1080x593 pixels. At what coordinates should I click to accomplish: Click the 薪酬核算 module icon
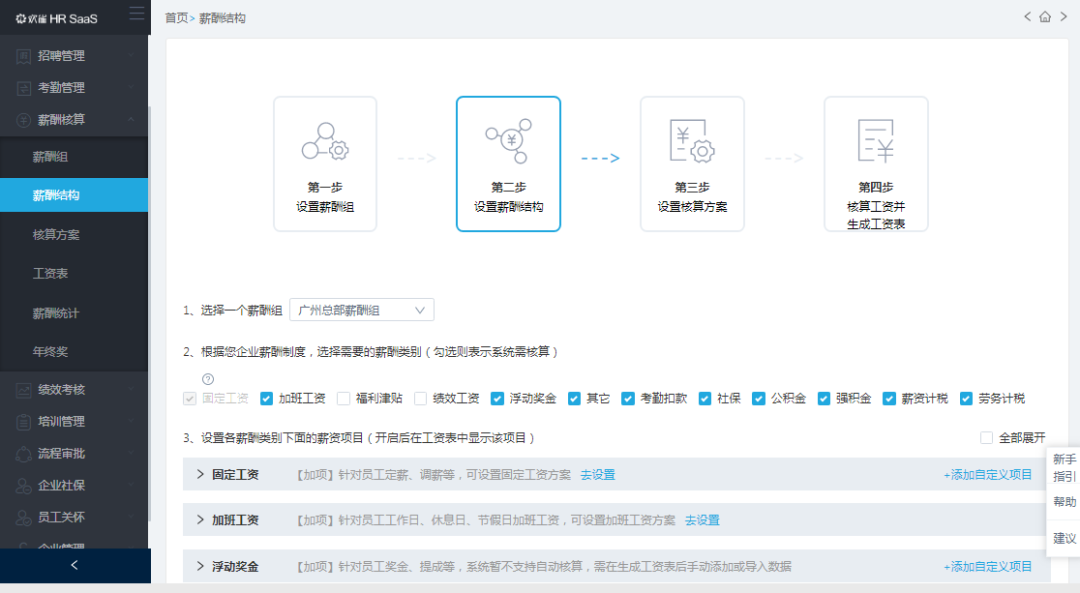click(x=22, y=120)
